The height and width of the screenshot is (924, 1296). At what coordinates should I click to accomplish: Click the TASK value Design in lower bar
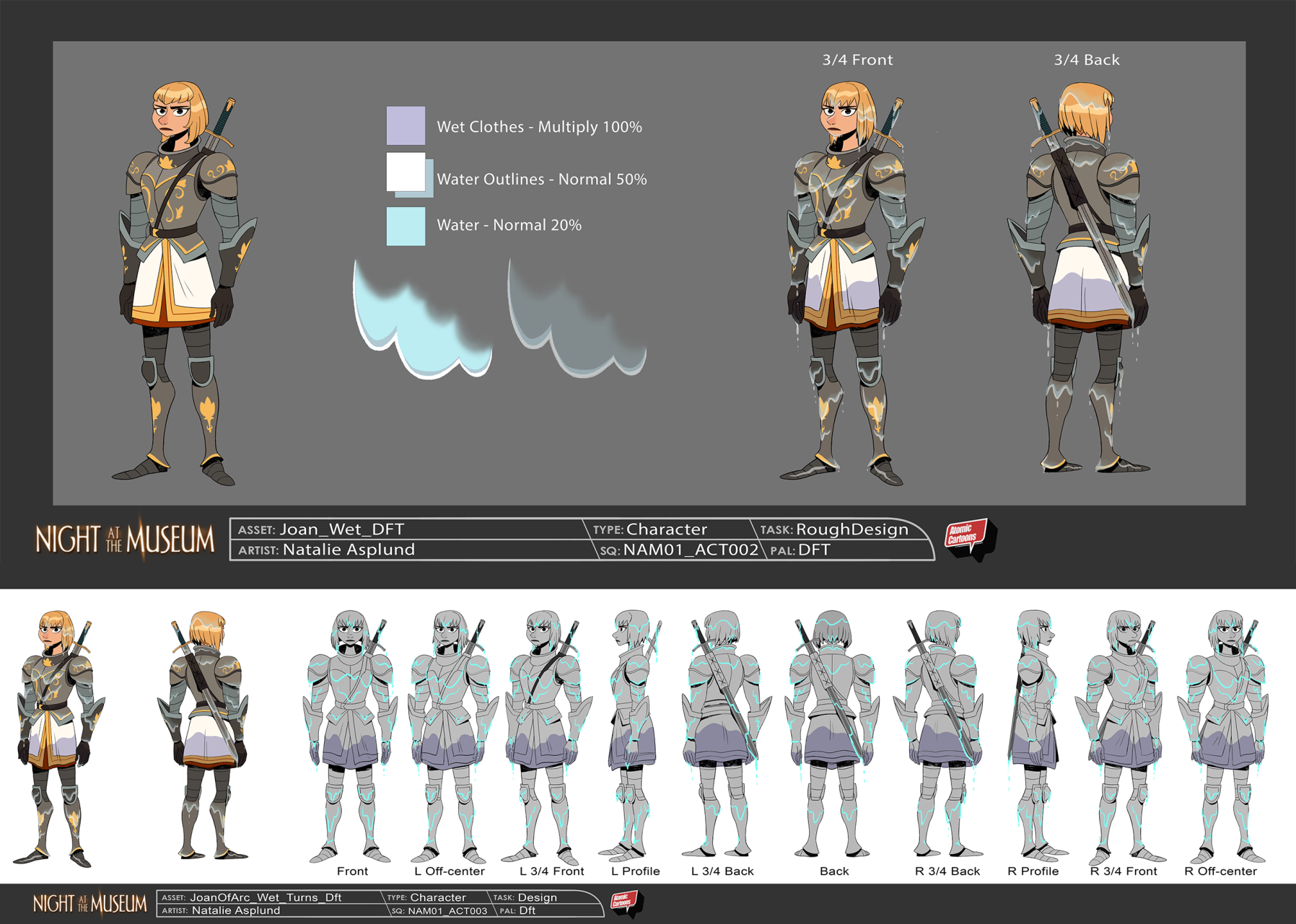538,897
